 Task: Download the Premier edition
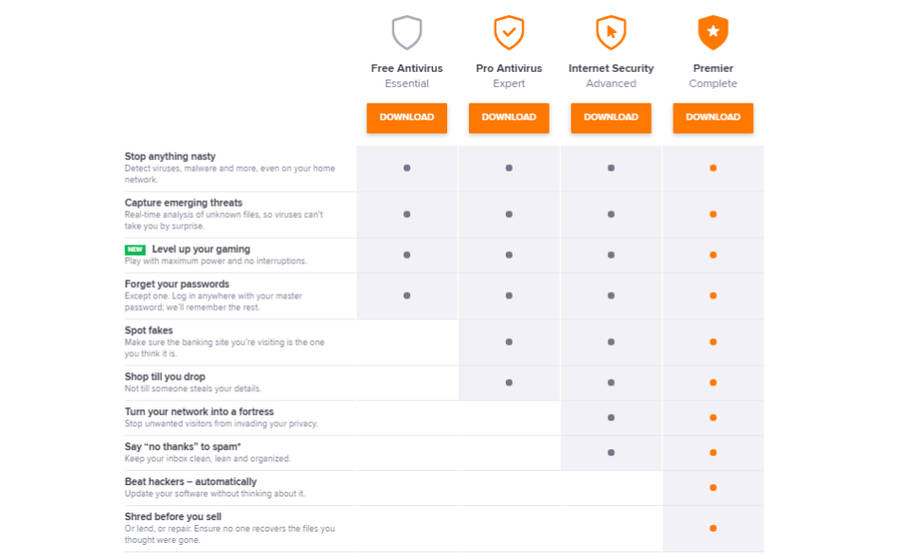(x=713, y=118)
